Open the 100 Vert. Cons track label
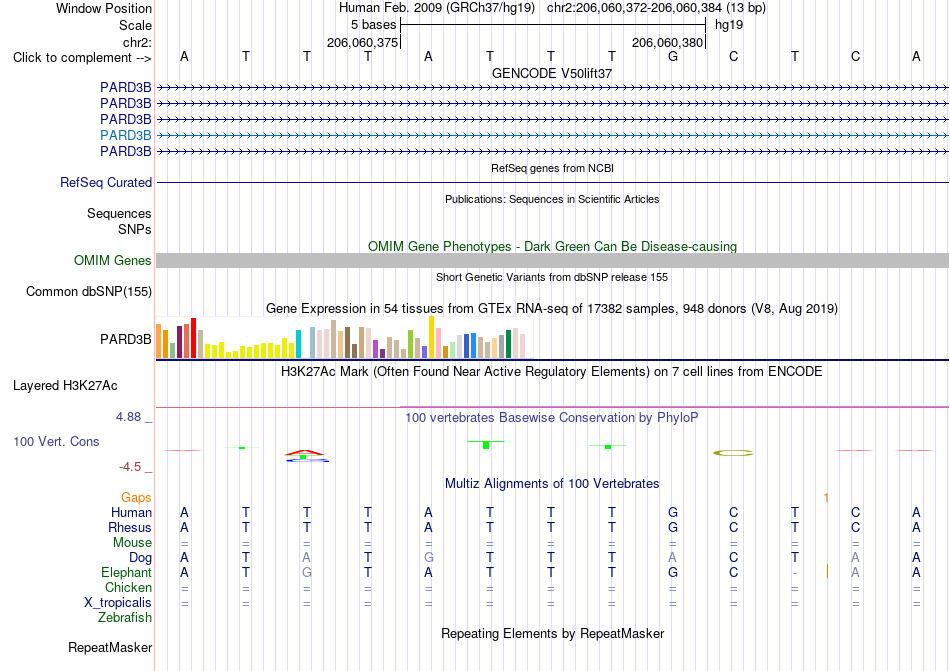 [56, 441]
